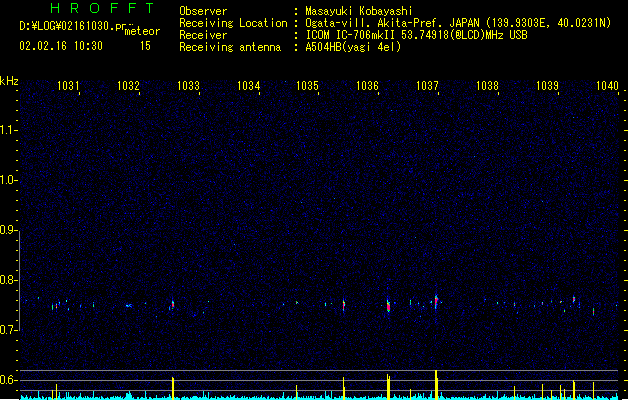Select the A504HB(yagi 4el) antenna text
Viewport: 629px width, 400px height.
(x=353, y=47)
